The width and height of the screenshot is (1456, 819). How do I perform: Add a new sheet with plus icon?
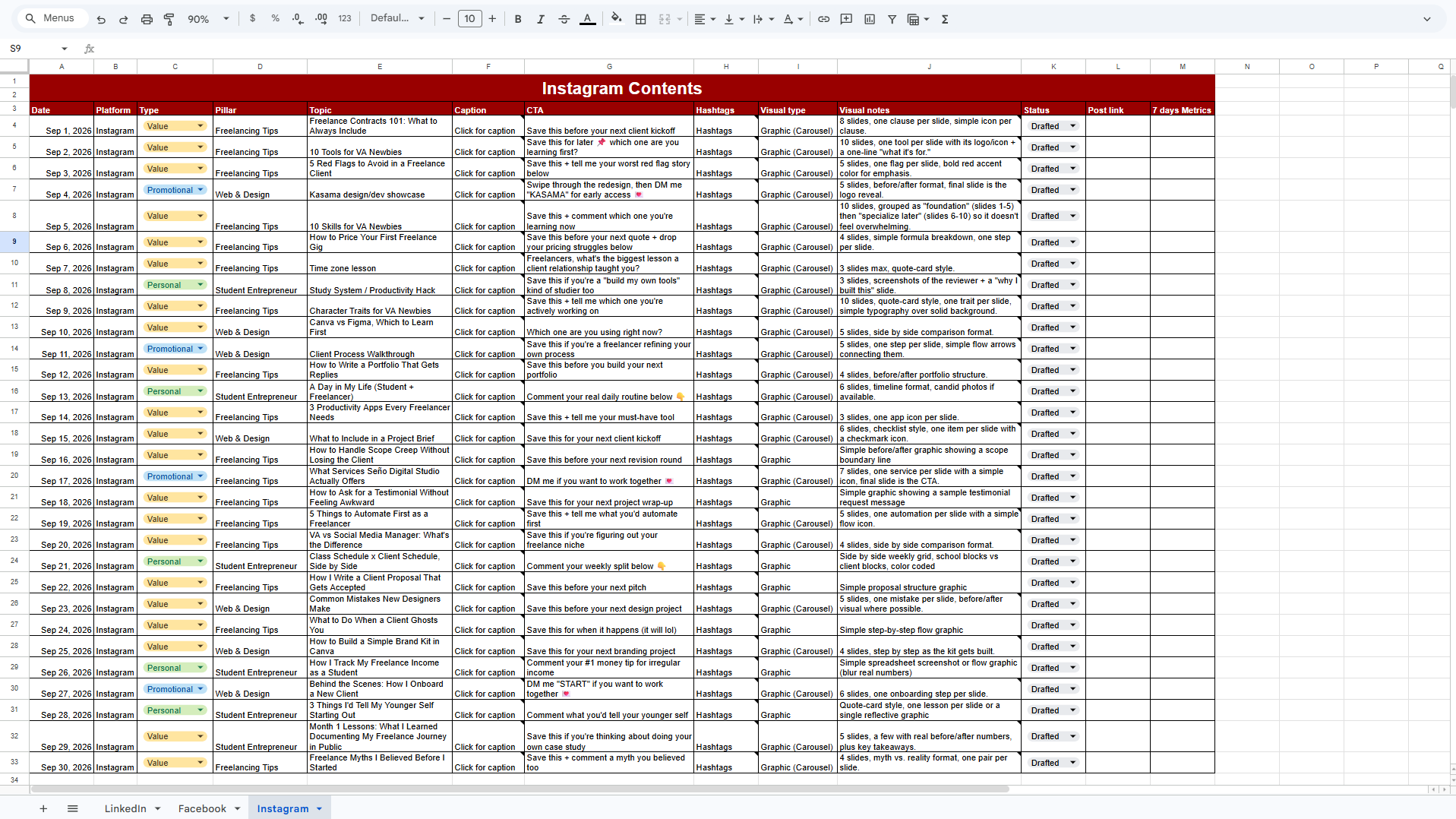click(x=43, y=808)
